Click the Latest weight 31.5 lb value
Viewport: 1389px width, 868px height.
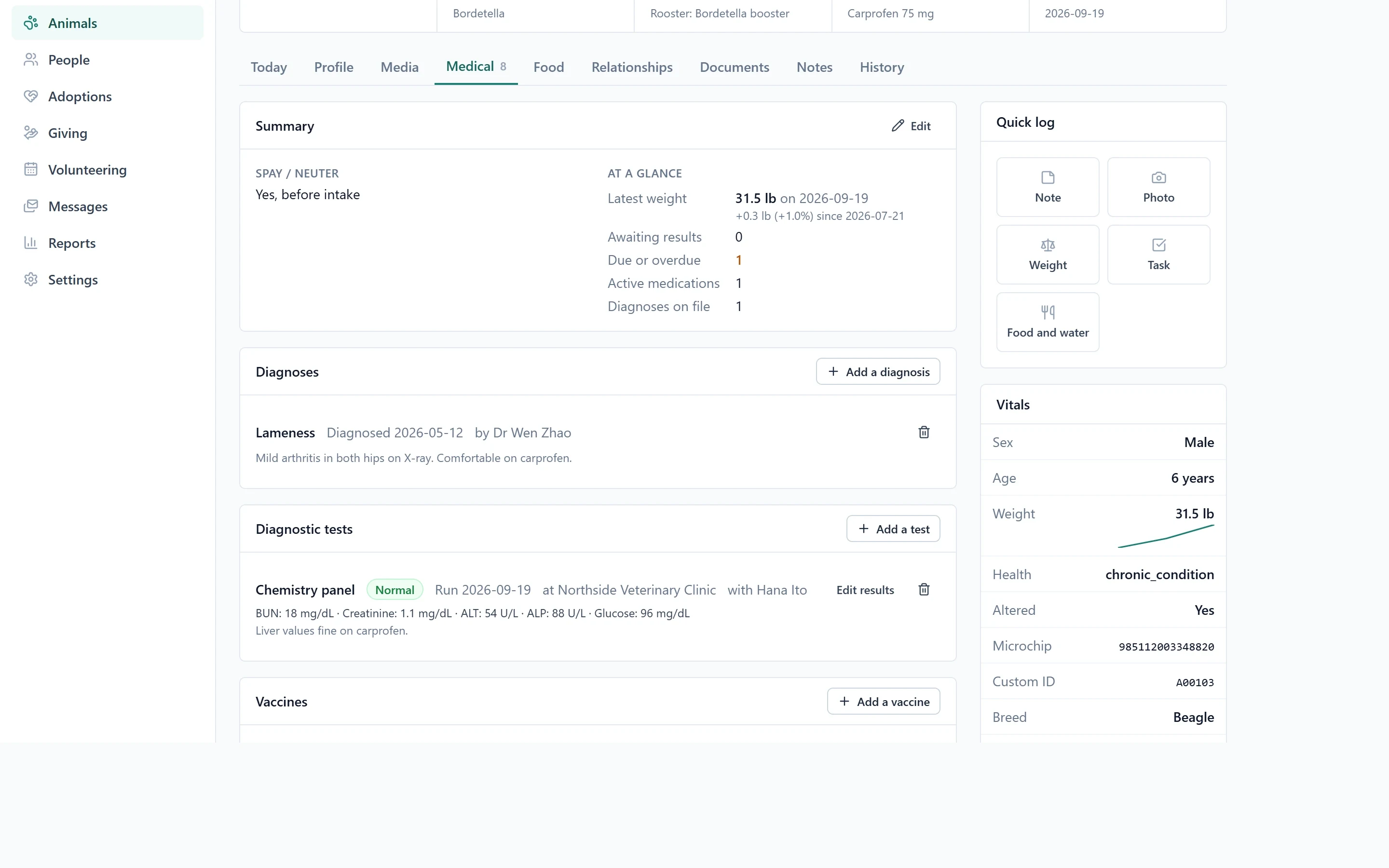755,199
